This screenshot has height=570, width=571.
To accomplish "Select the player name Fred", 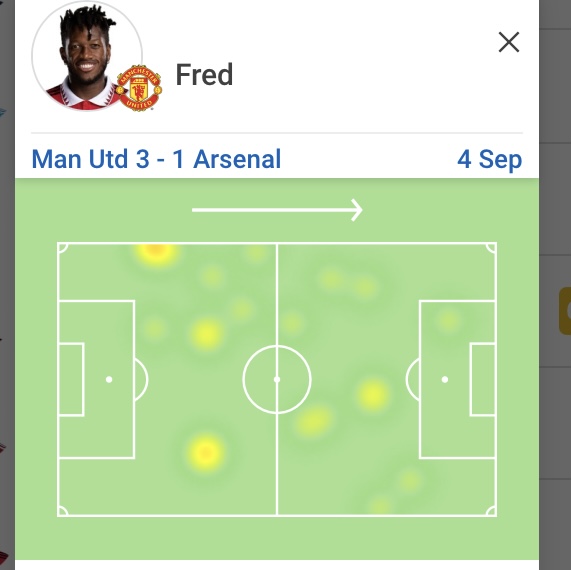I will coord(204,75).
